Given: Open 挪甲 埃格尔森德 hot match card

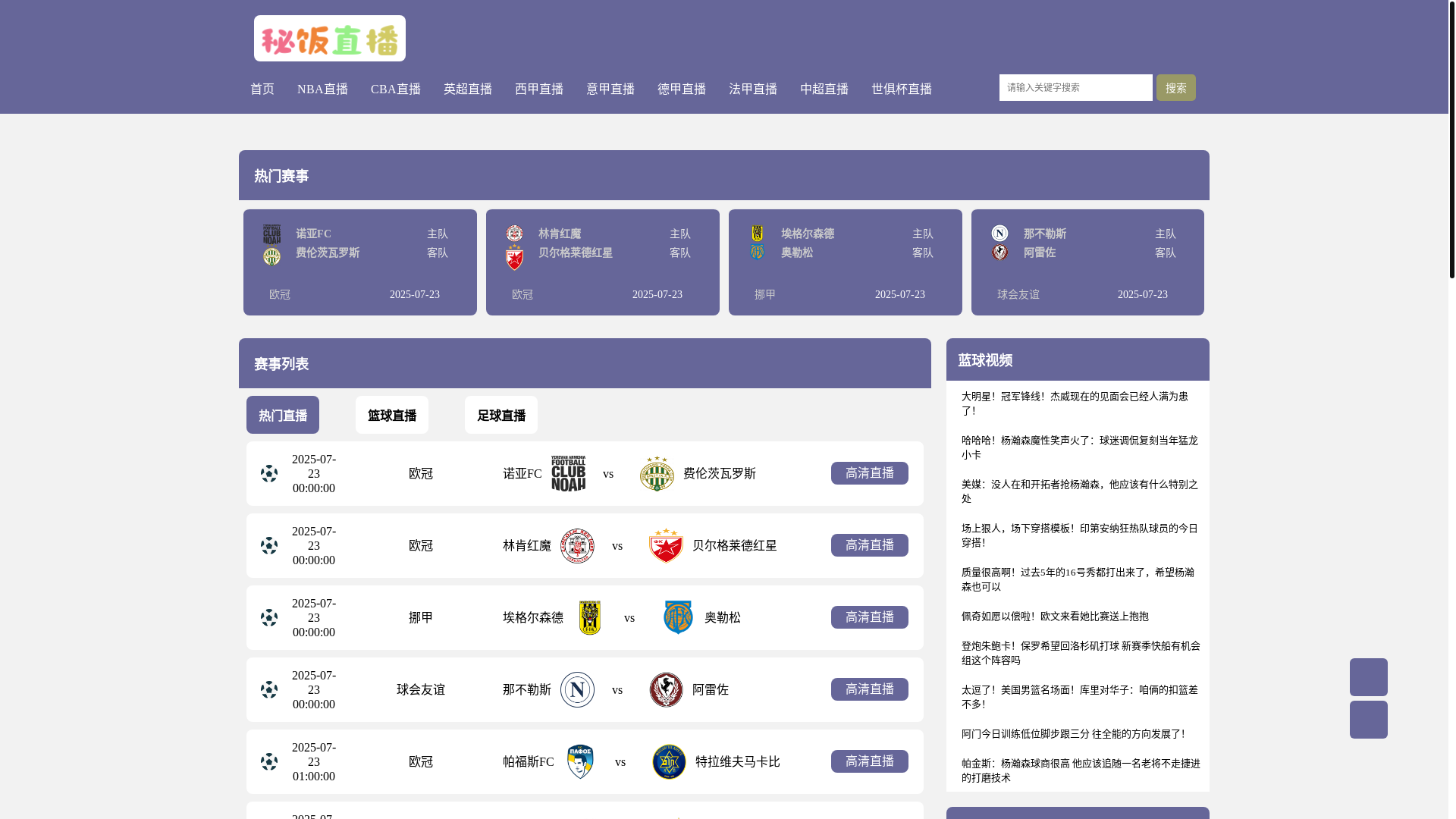Looking at the screenshot, I should (846, 262).
